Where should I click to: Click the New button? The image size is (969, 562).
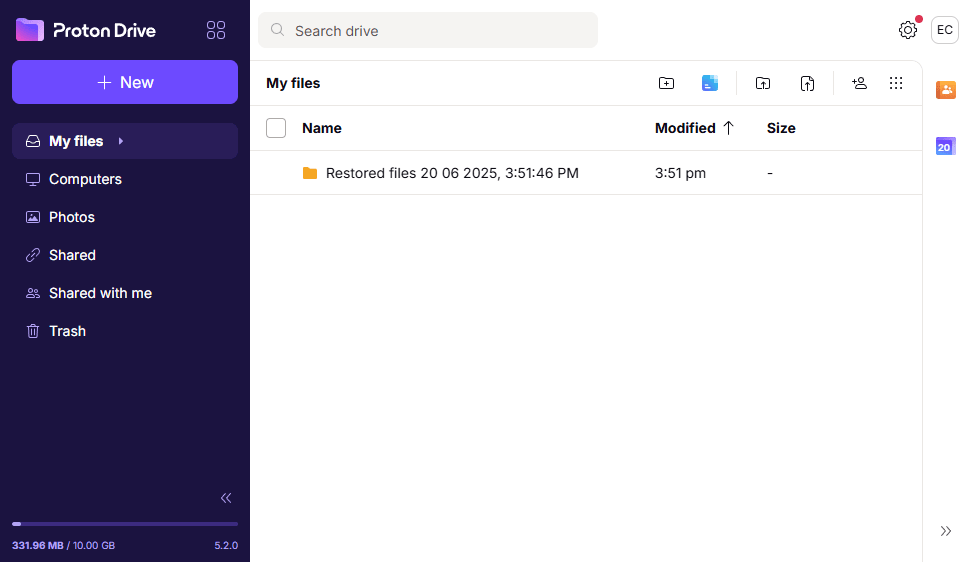point(125,82)
